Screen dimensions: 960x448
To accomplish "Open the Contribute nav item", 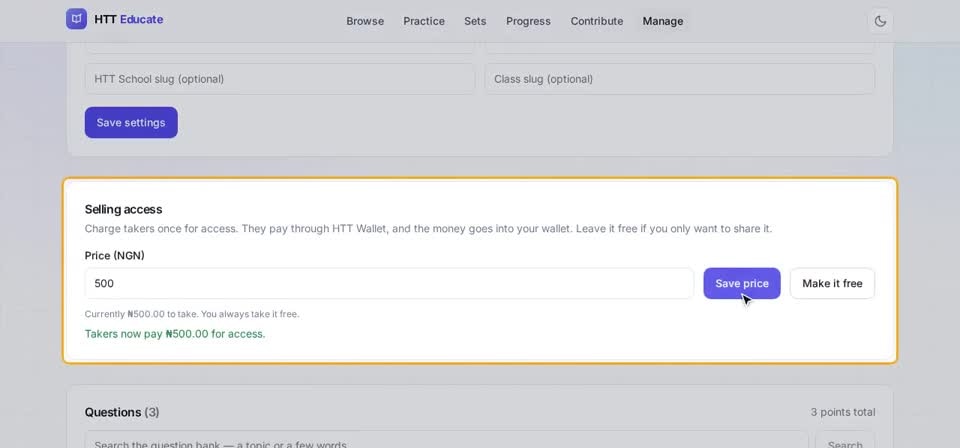I will click(597, 21).
